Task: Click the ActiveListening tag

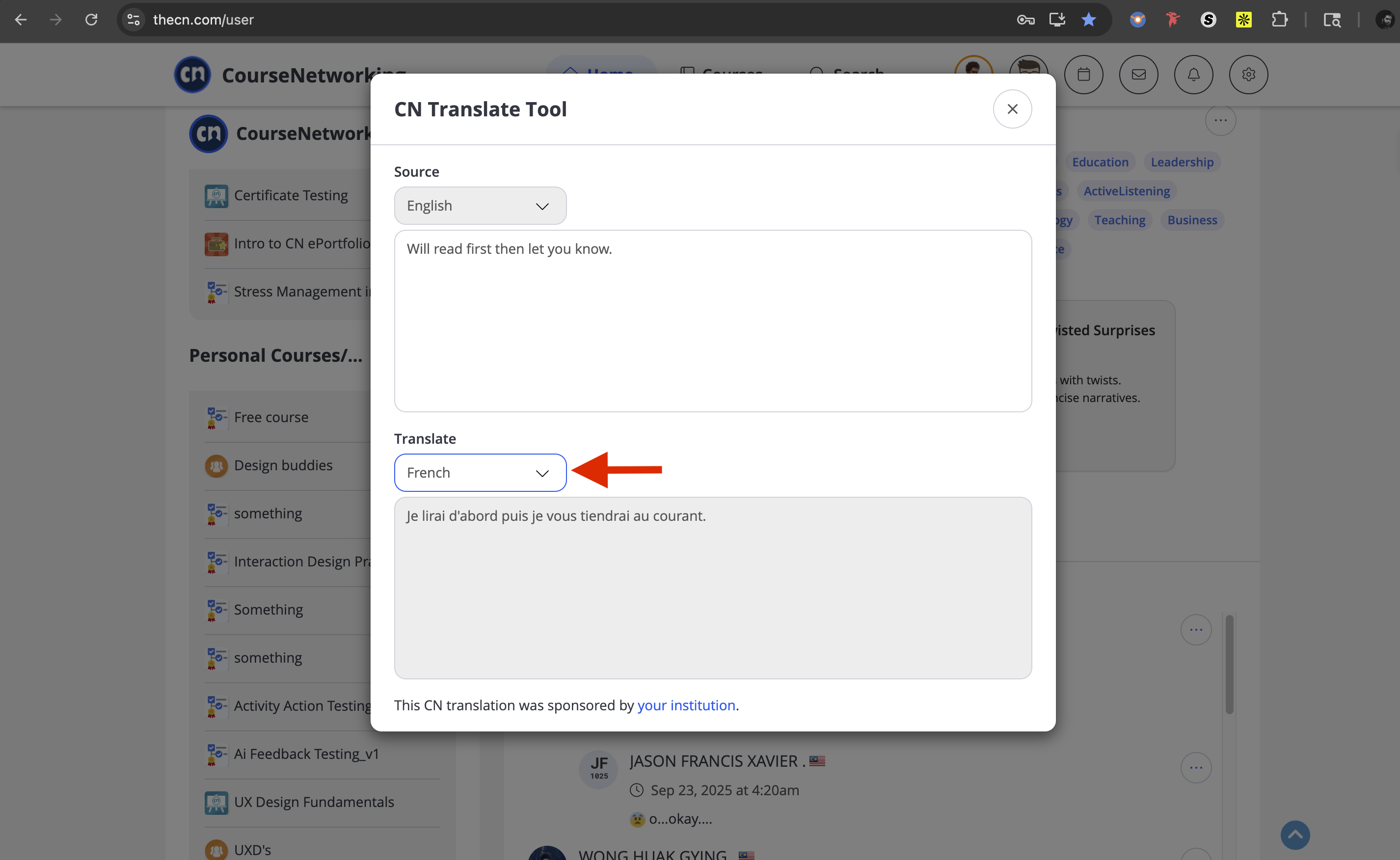Action: (x=1127, y=190)
